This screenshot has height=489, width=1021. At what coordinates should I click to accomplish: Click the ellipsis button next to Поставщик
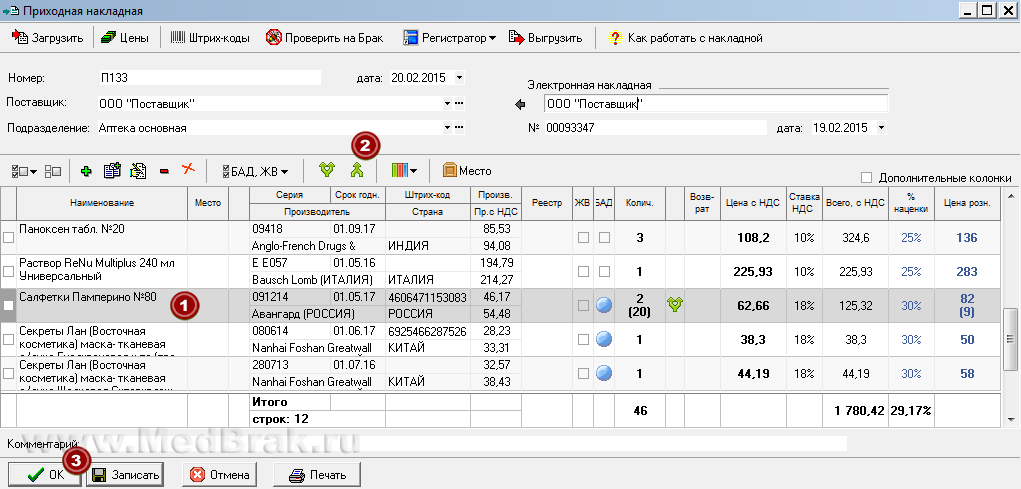pyautogui.click(x=459, y=104)
